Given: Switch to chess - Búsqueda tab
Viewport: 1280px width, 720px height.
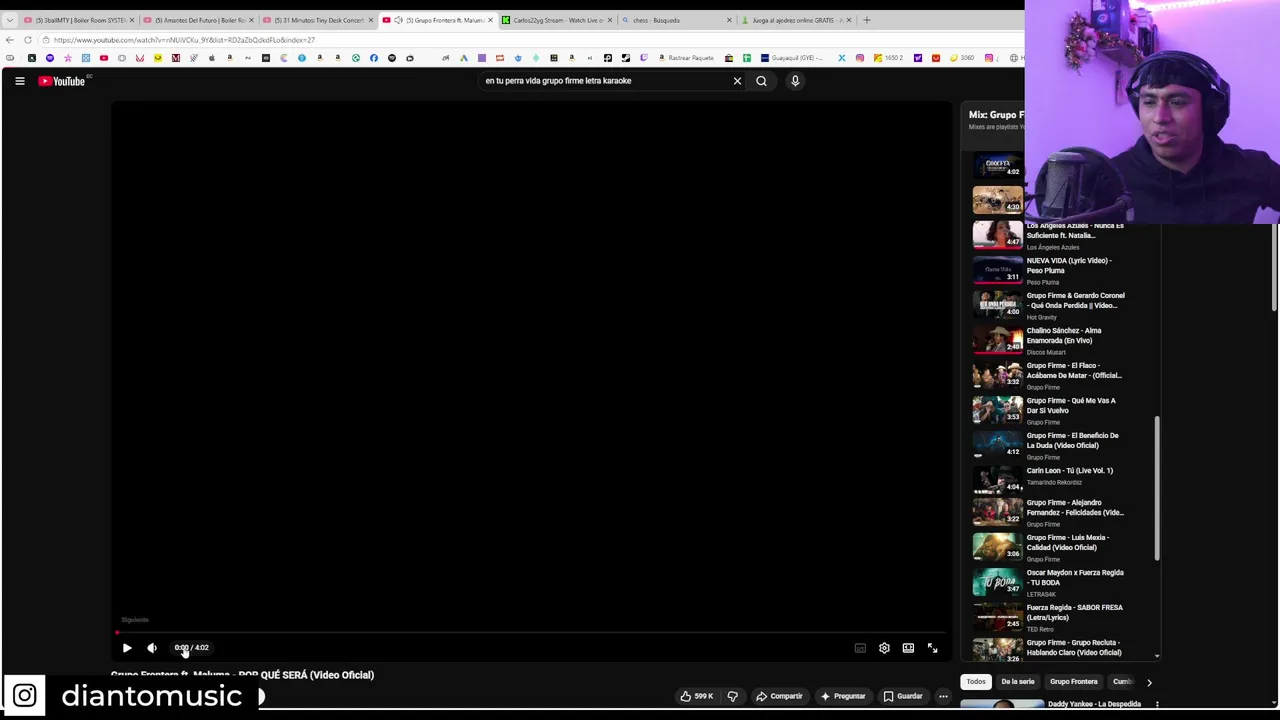Looking at the screenshot, I should pyautogui.click(x=678, y=20).
